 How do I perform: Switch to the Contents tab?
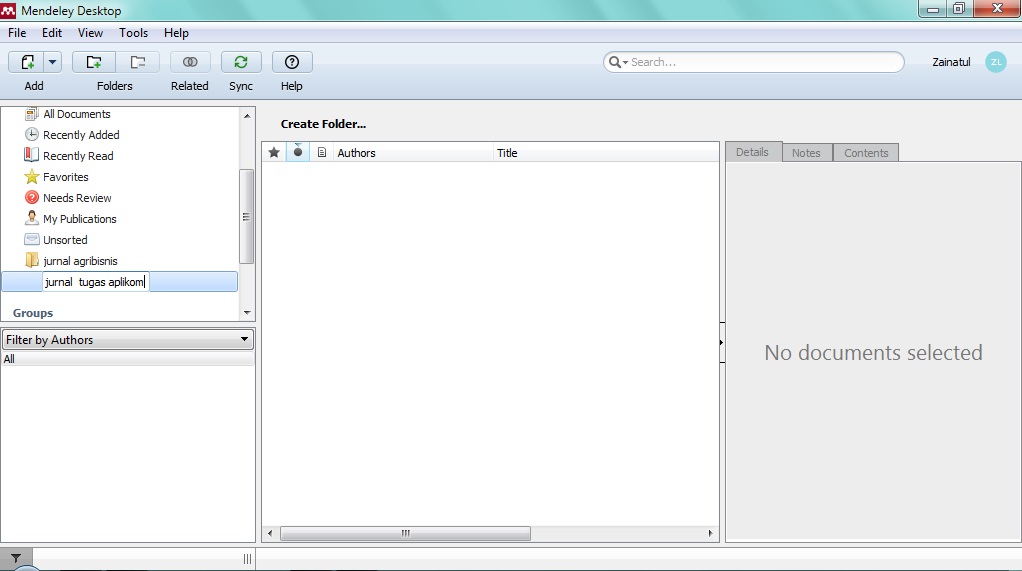point(866,153)
